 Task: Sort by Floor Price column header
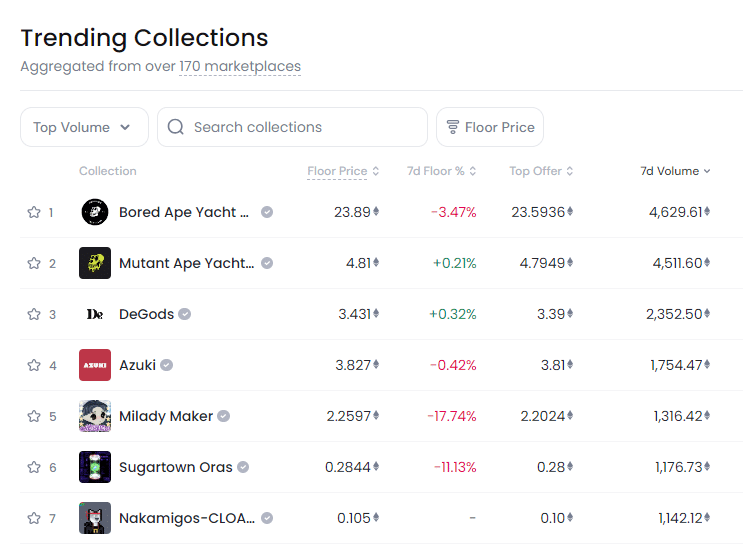pyautogui.click(x=343, y=171)
